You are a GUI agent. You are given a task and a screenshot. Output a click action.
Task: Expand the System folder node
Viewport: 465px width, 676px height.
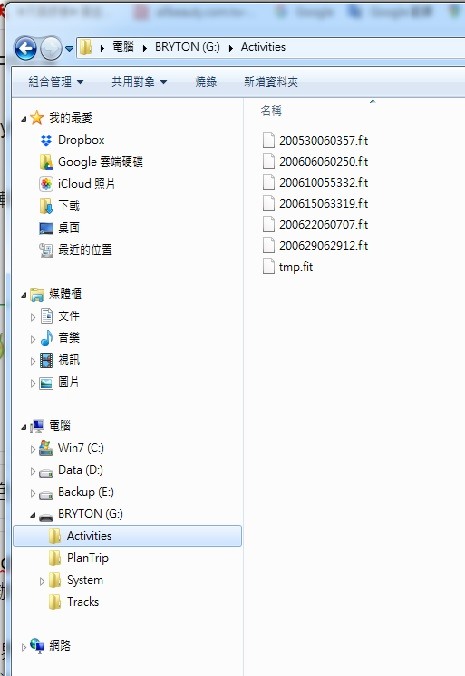(x=42, y=581)
